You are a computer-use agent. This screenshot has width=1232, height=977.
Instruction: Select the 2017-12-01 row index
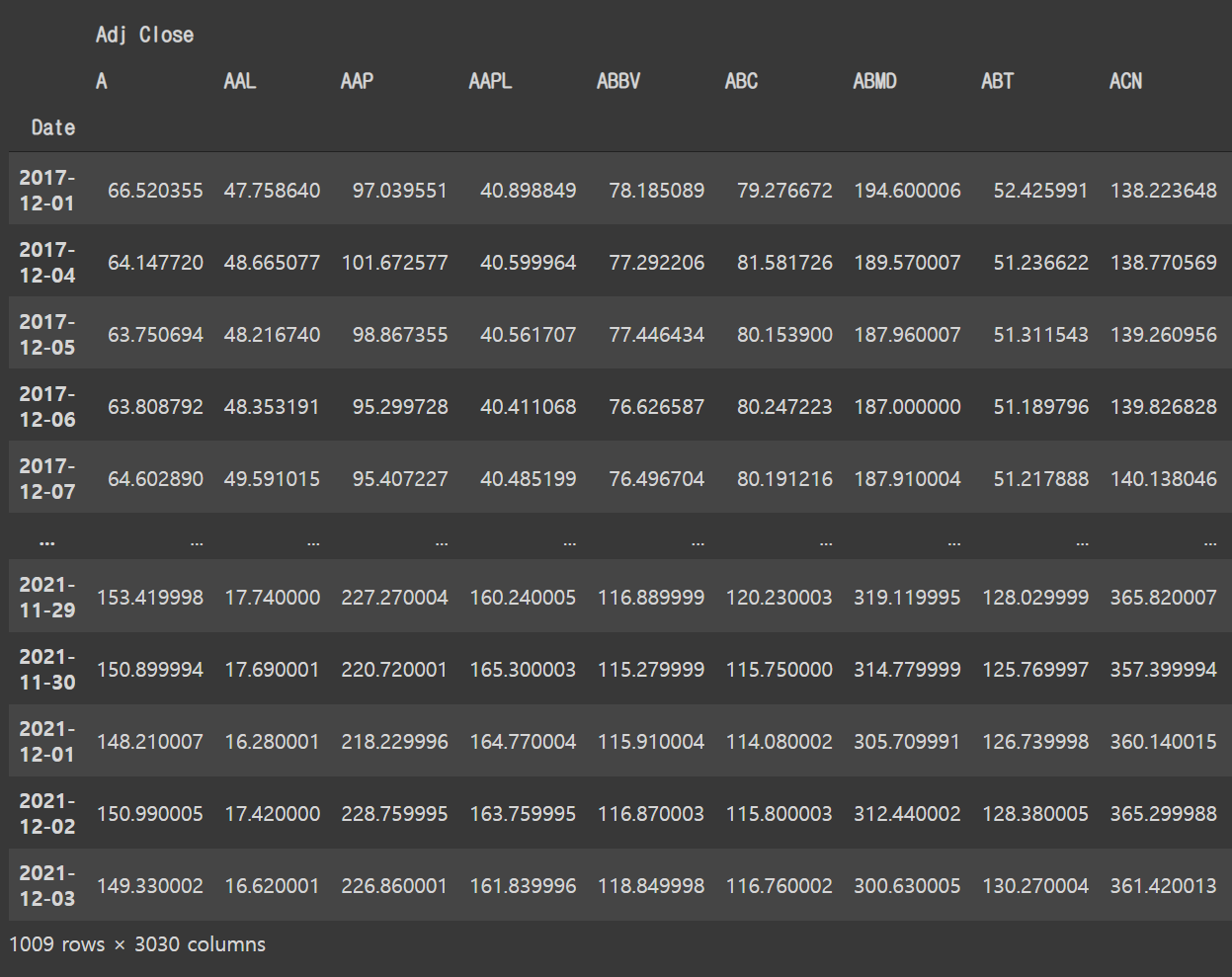point(47,191)
